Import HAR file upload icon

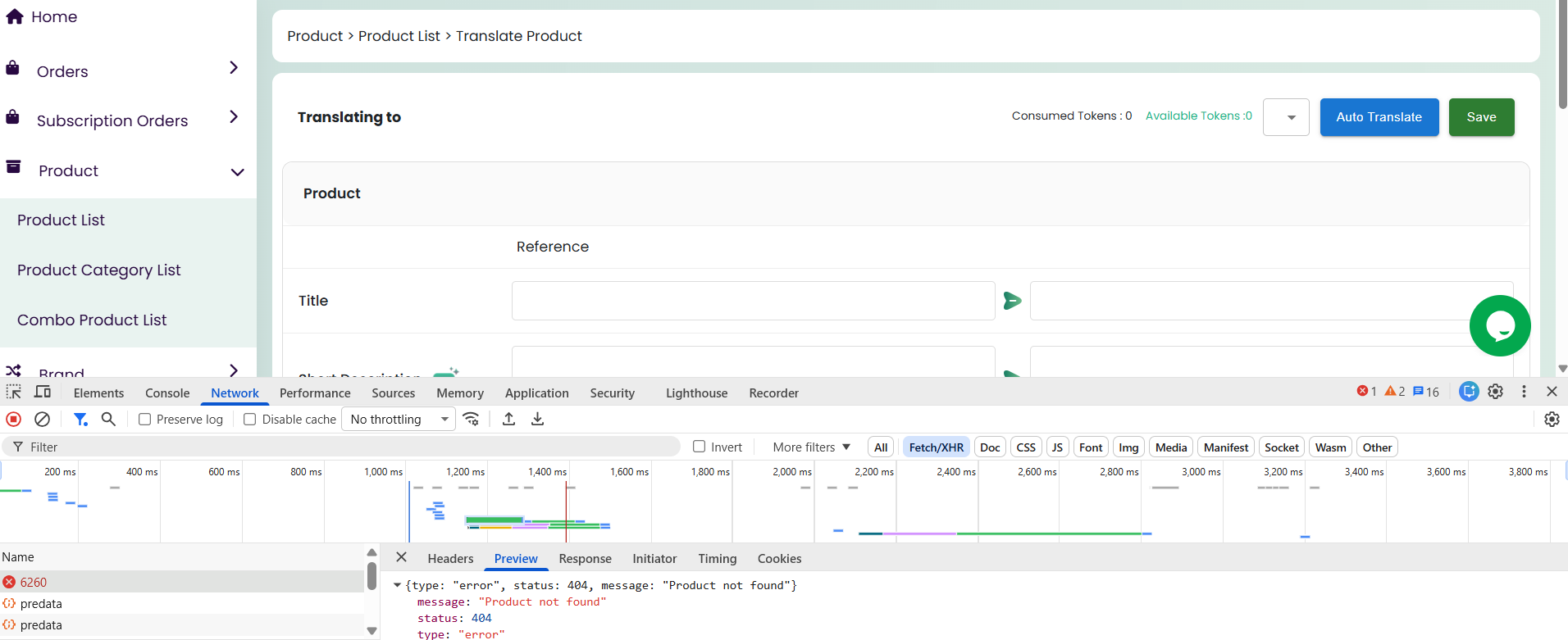click(509, 419)
